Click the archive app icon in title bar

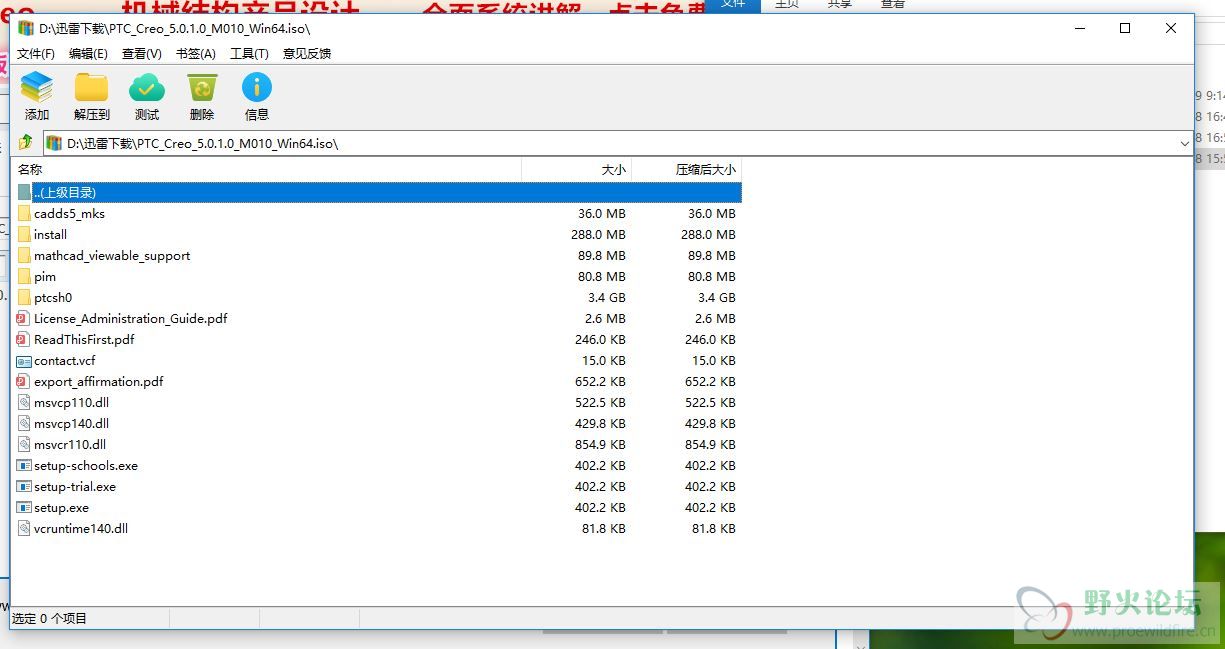(x=26, y=28)
